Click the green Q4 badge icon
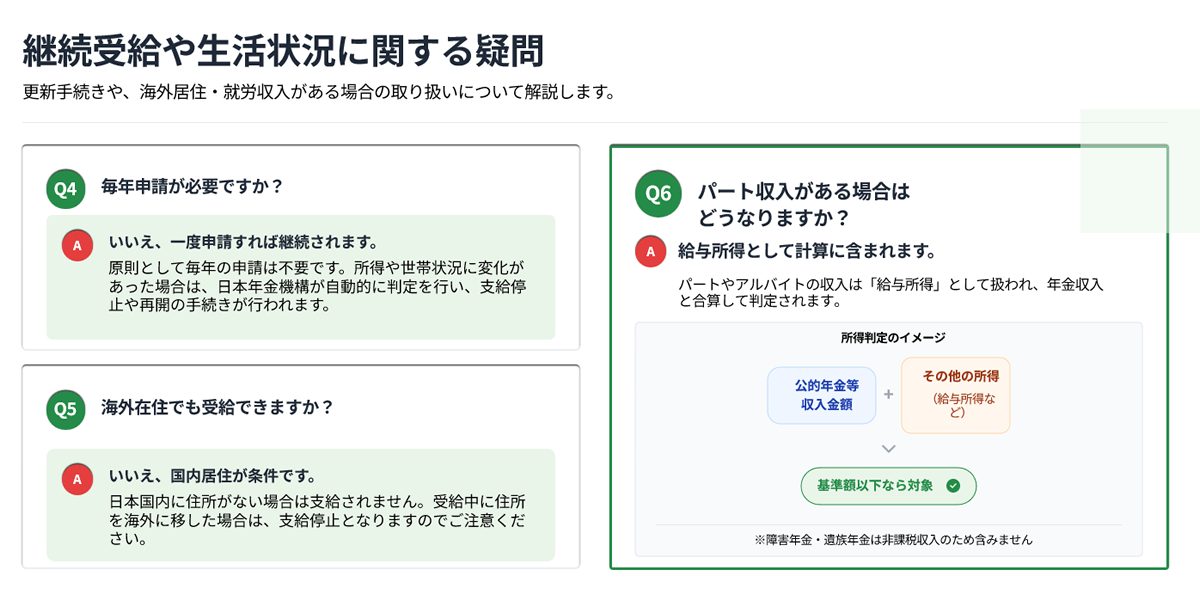 (x=65, y=188)
